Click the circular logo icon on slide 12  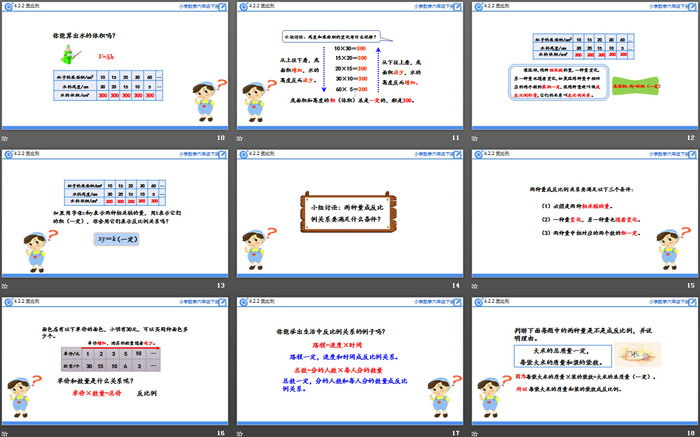[x=479, y=7]
